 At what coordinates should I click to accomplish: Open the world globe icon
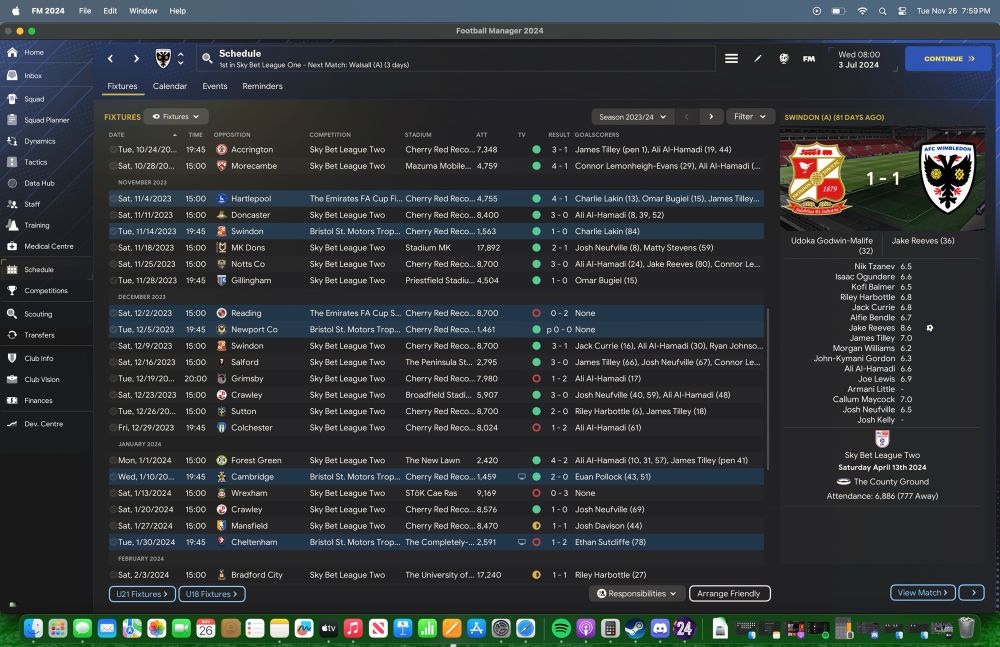point(784,59)
